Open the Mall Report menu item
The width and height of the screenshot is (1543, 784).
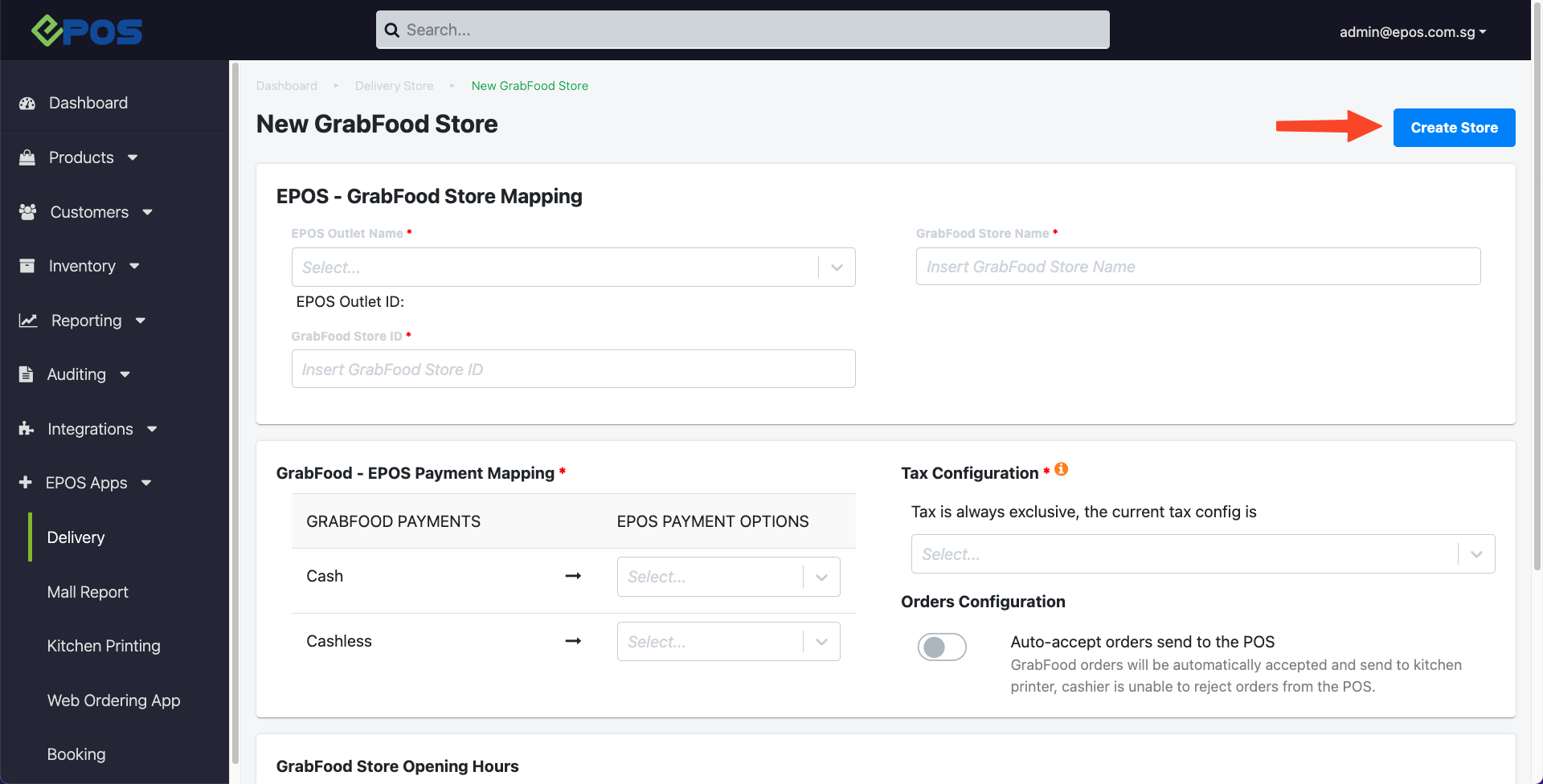88,592
